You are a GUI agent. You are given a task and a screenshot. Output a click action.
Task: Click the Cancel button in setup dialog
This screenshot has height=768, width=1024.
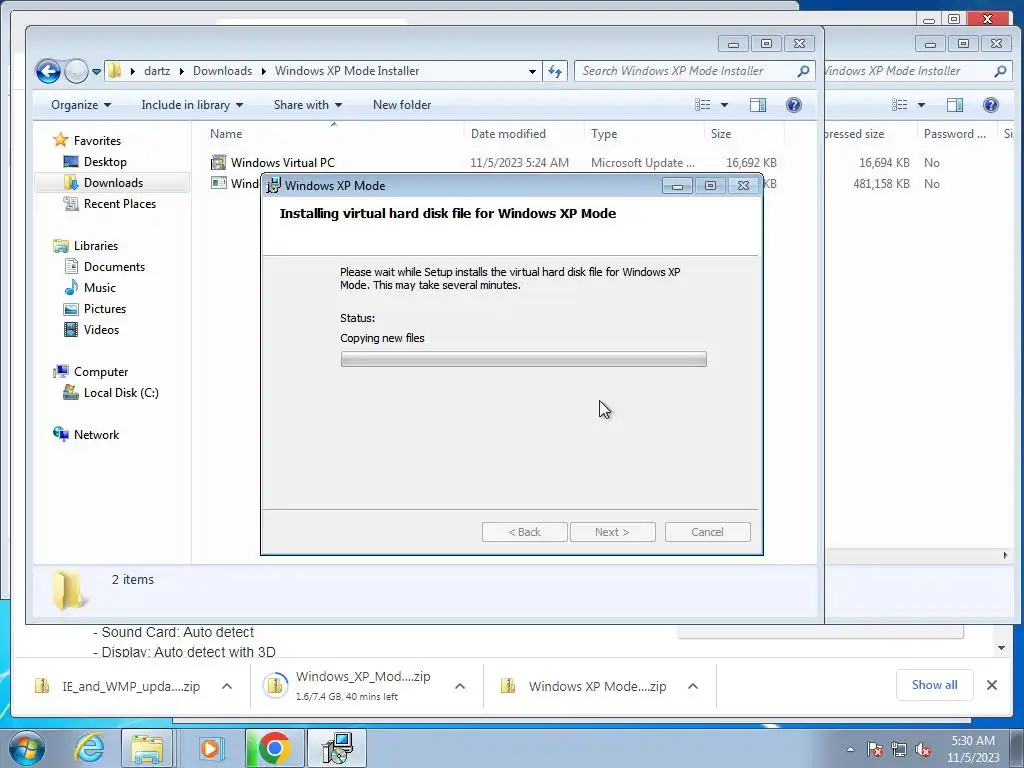tap(707, 532)
